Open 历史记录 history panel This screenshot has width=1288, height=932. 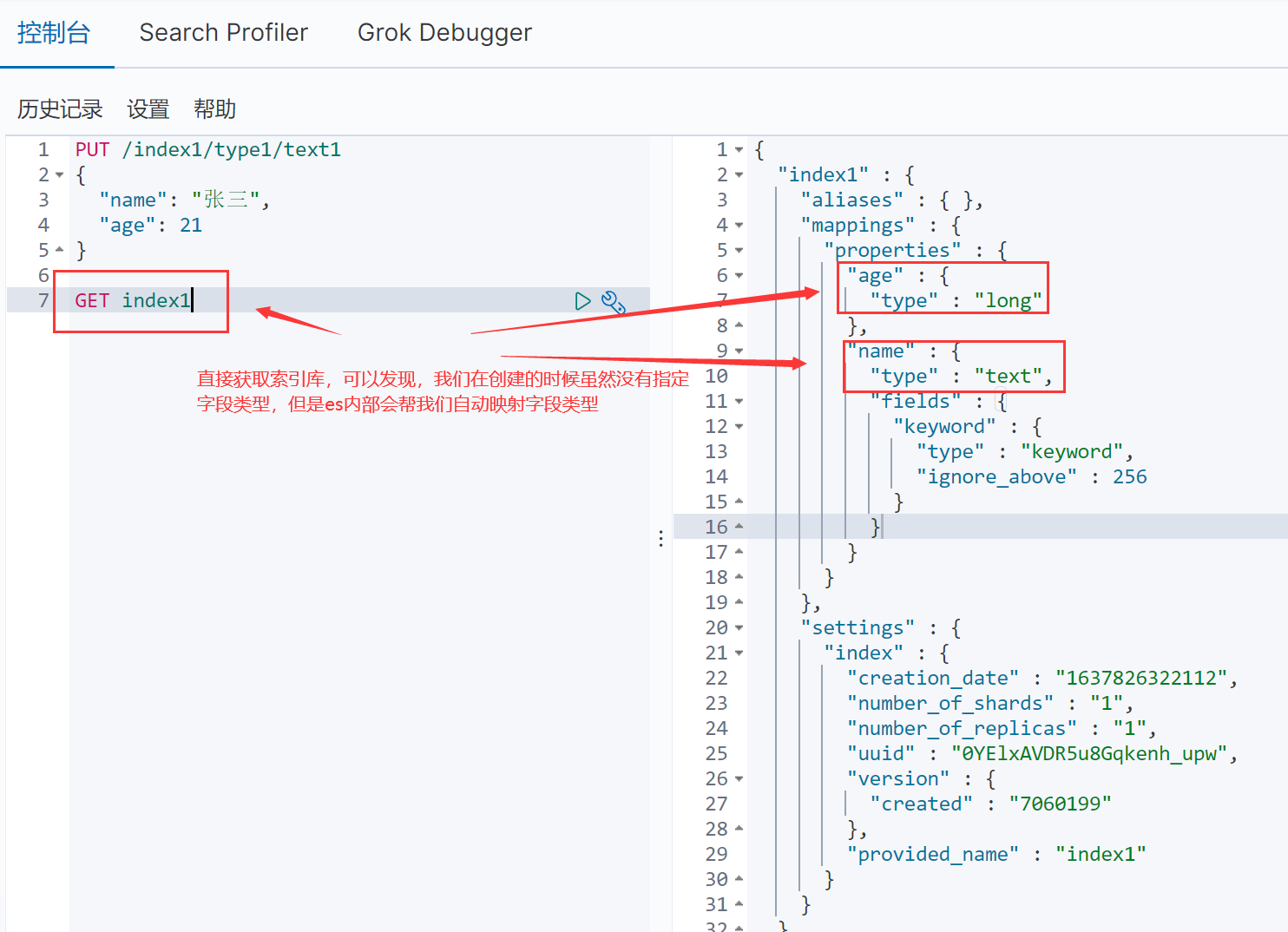click(60, 109)
